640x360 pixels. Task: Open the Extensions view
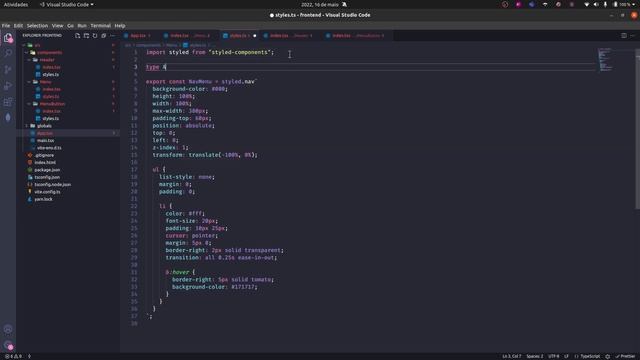8,102
